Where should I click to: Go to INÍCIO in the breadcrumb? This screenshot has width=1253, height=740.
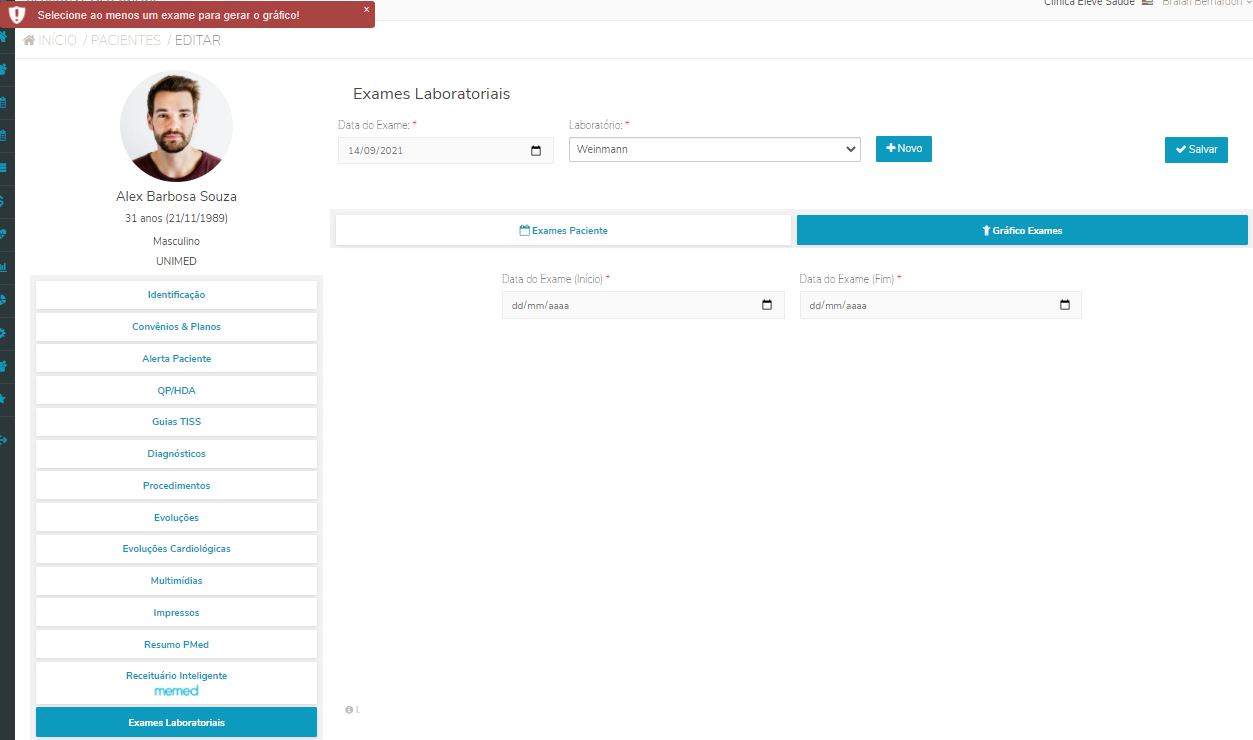click(57, 40)
